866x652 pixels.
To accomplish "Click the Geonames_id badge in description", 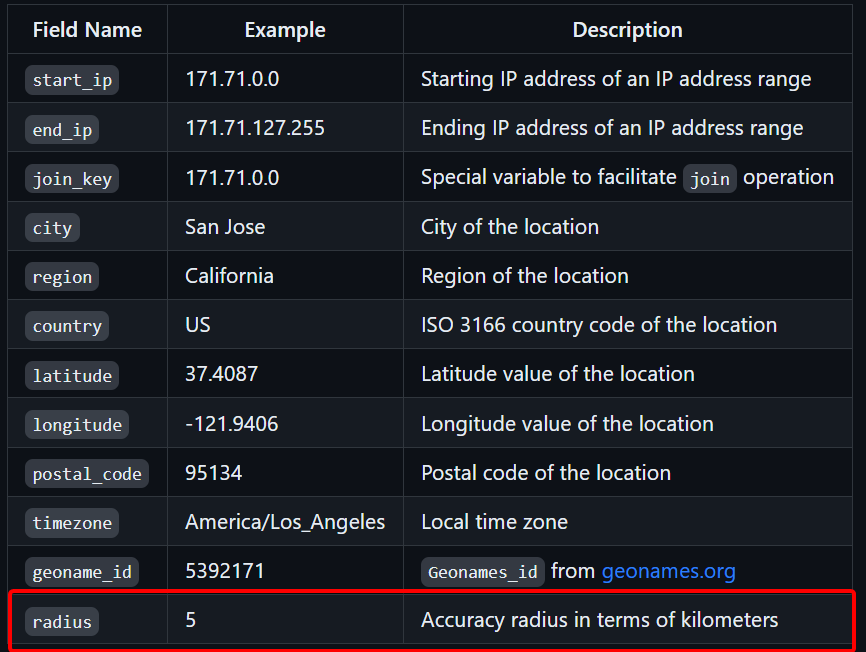I will (x=481, y=571).
